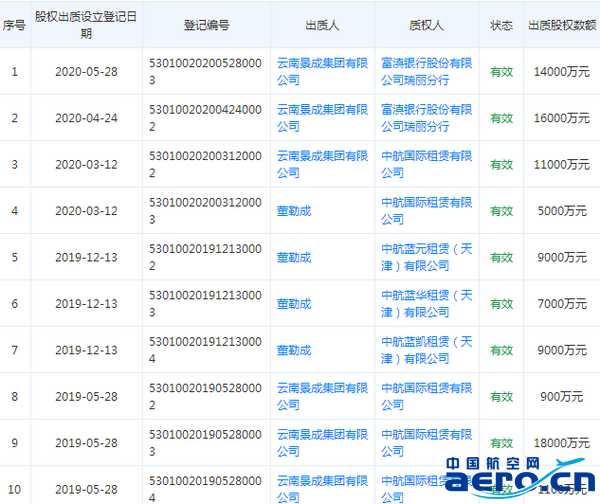Select date cell 2020-05-28

click(86, 72)
